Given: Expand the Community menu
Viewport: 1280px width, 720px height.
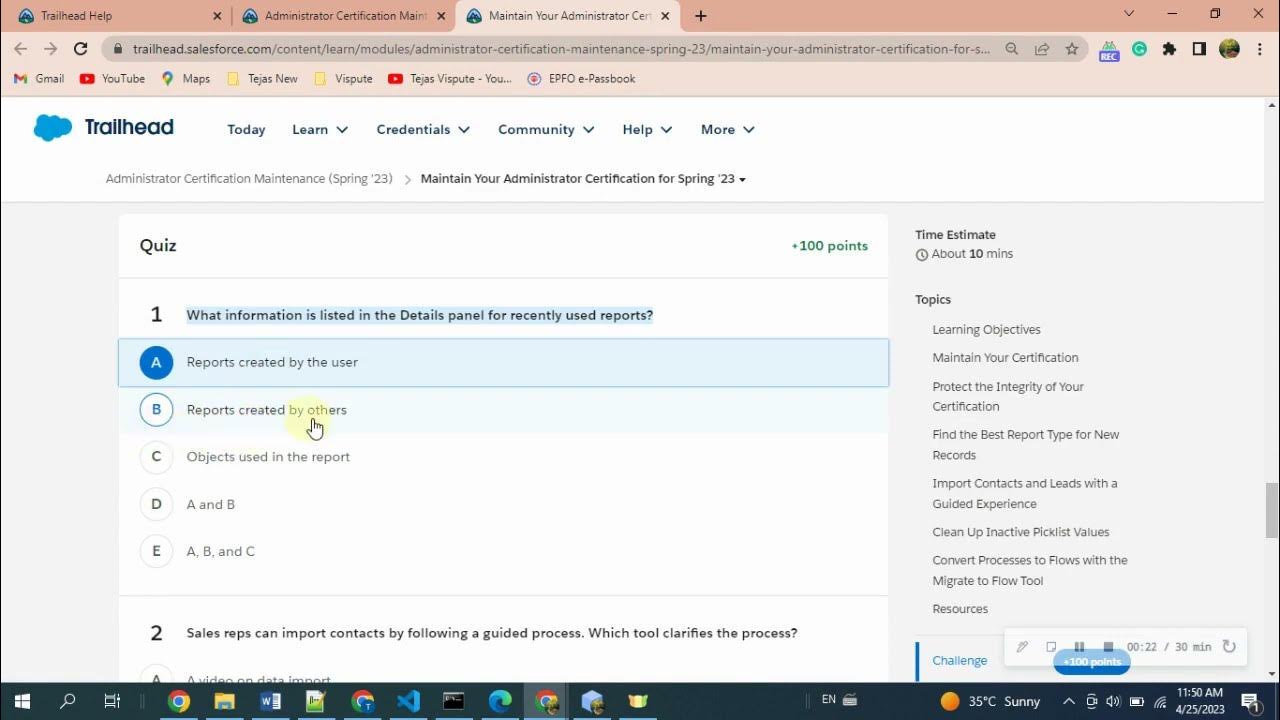Looking at the screenshot, I should 546,129.
